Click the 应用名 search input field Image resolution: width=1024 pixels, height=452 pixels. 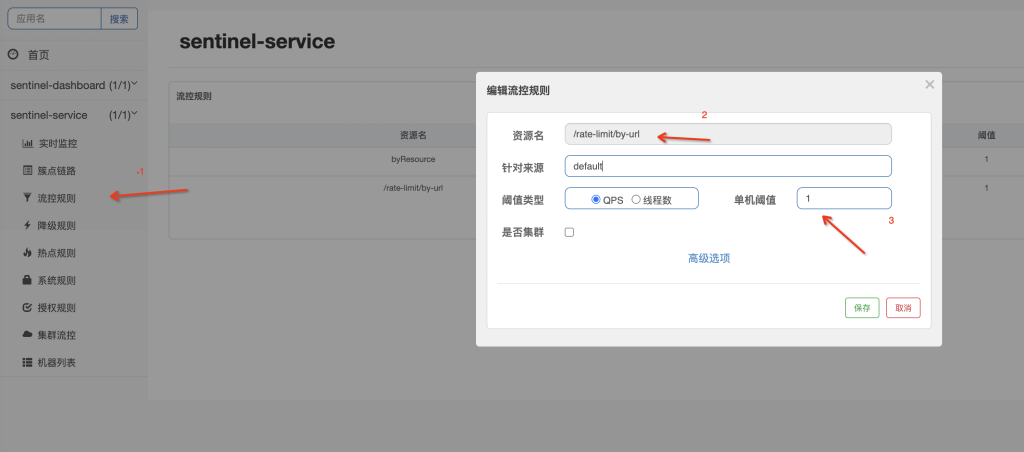(x=54, y=19)
